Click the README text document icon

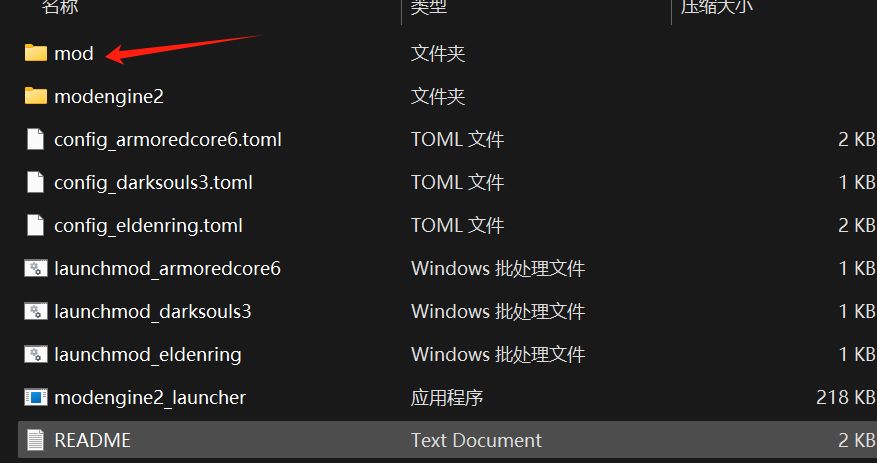(36, 440)
